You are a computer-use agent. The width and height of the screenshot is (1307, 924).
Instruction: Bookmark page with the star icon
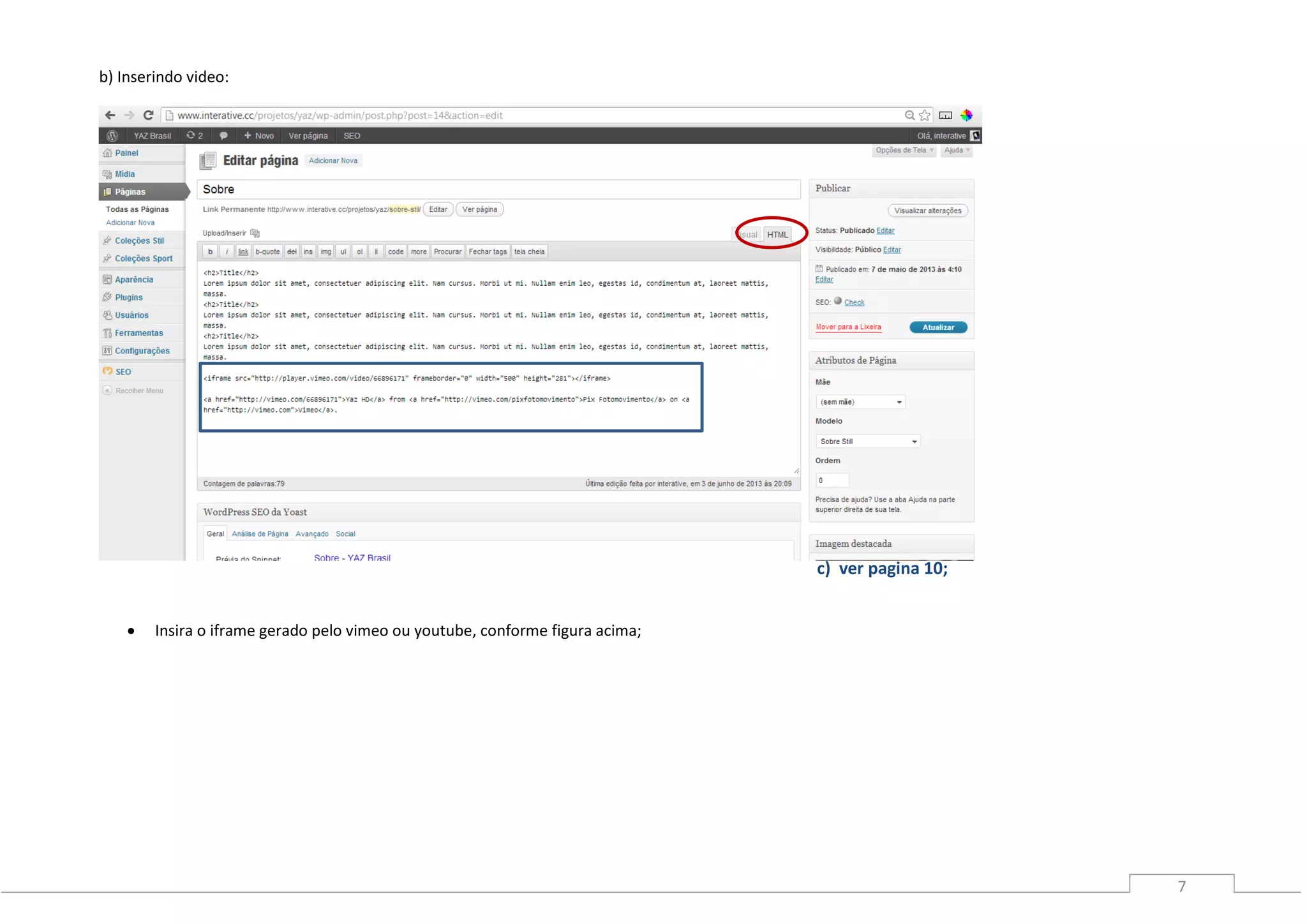coord(925,115)
